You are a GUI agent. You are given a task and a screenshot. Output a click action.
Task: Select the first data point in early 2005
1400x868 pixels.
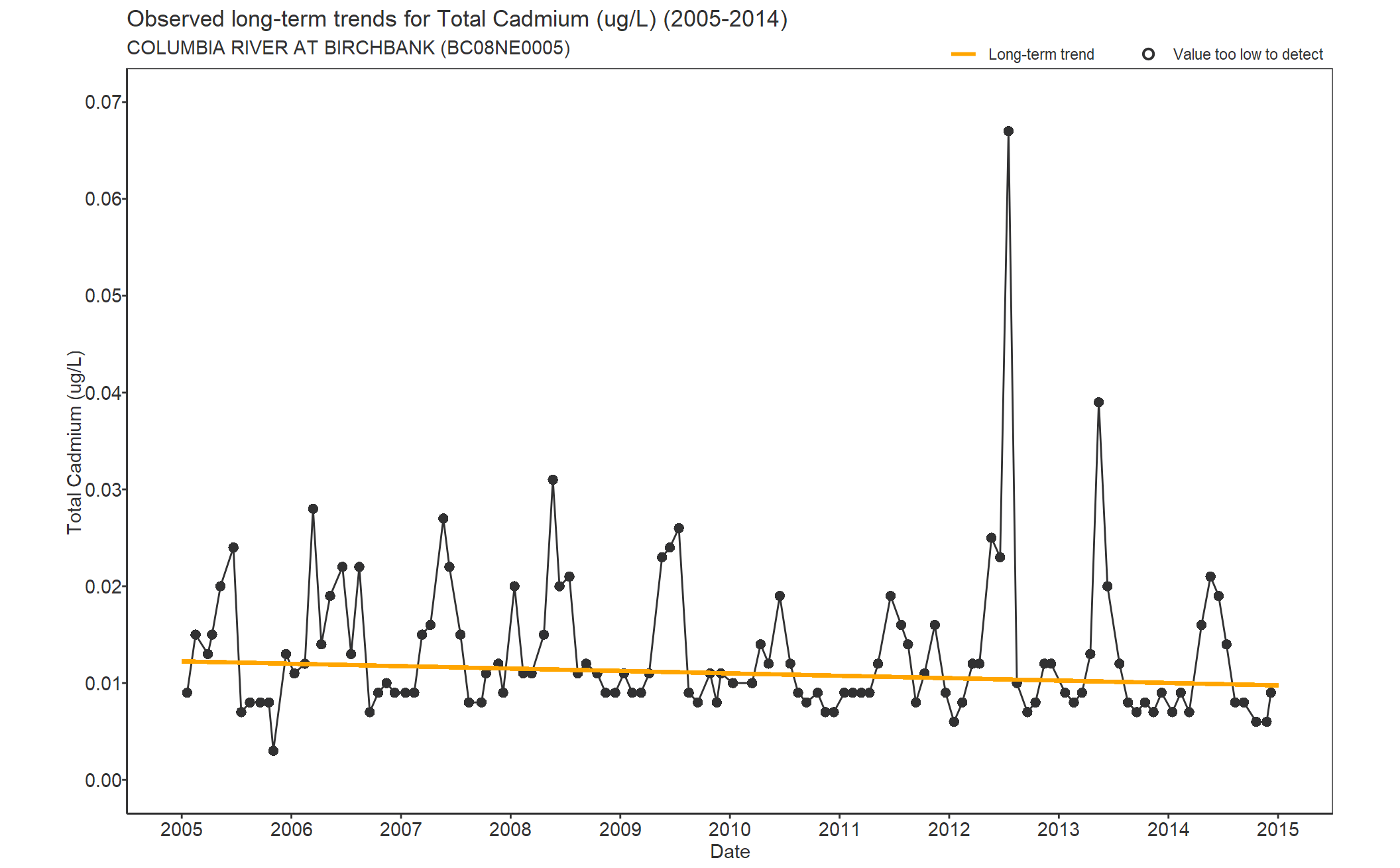187,693
